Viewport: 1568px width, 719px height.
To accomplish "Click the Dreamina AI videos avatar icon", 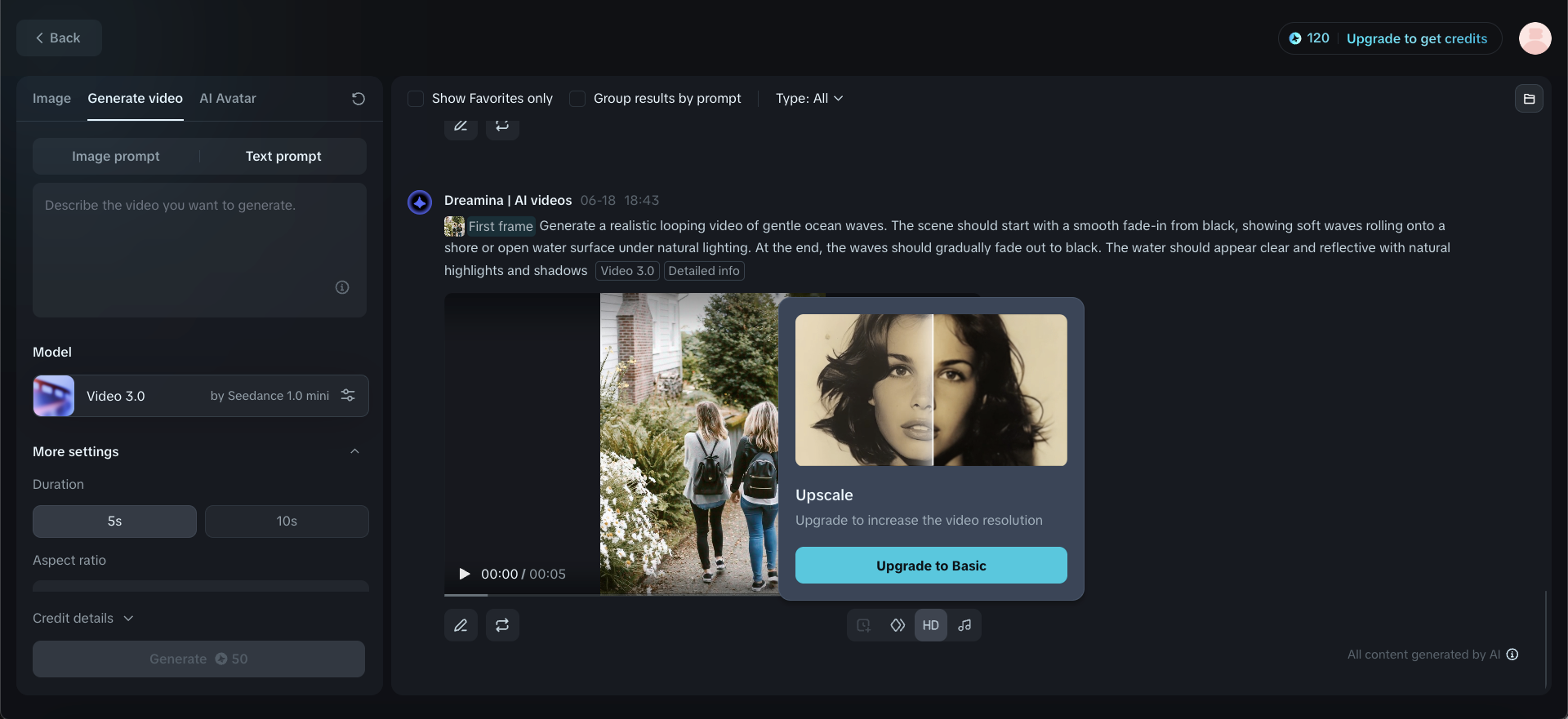I will 420,202.
